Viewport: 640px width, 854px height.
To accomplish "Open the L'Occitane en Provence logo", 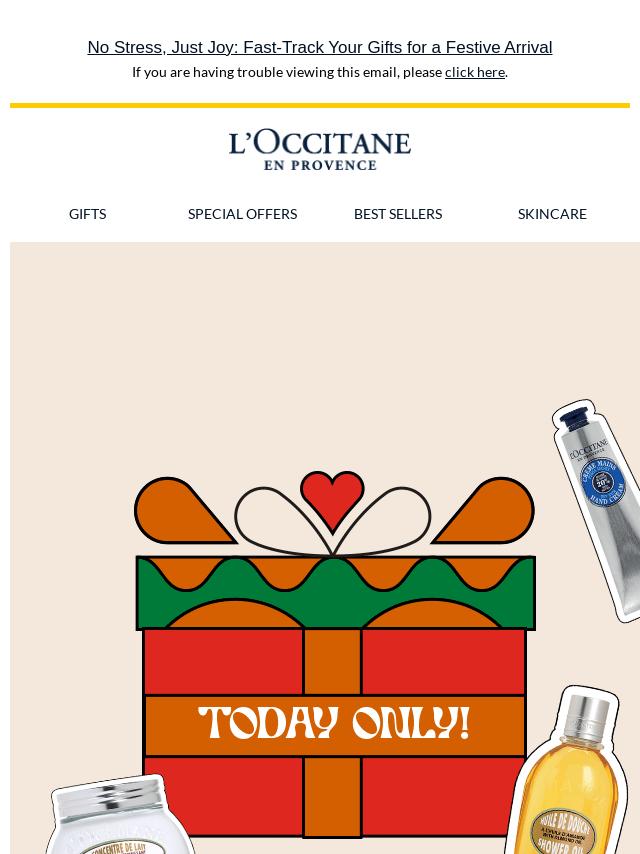I will (320, 150).
